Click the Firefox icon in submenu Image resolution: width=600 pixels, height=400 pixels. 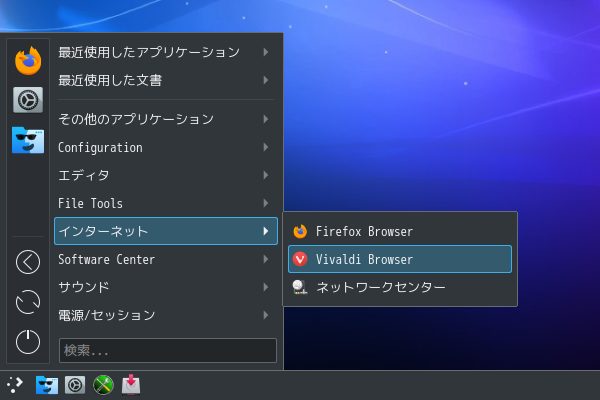point(300,231)
